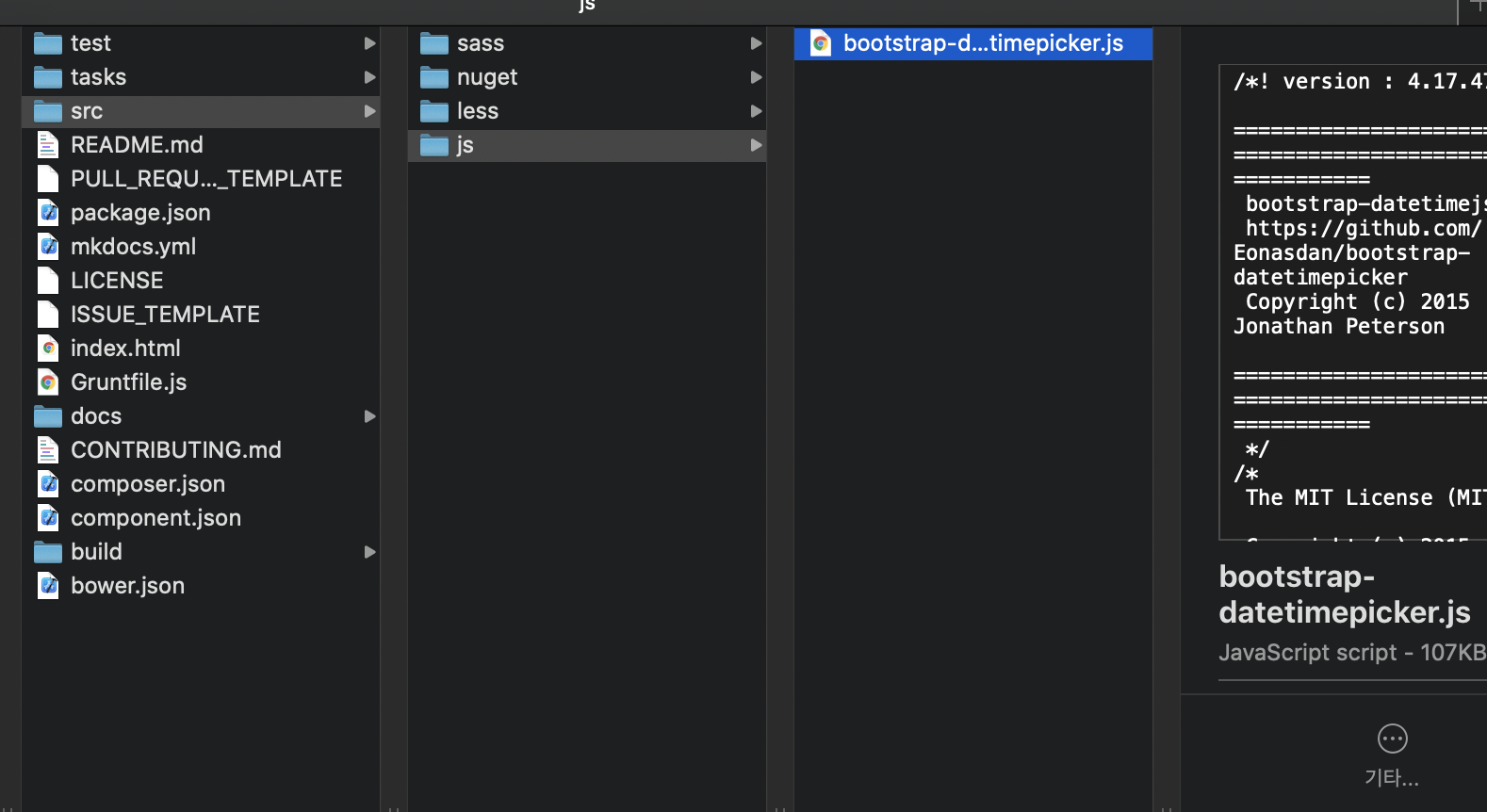Screen dimensions: 1487x812
Task: Click the file preview text thumbnail
Action: click(1353, 302)
